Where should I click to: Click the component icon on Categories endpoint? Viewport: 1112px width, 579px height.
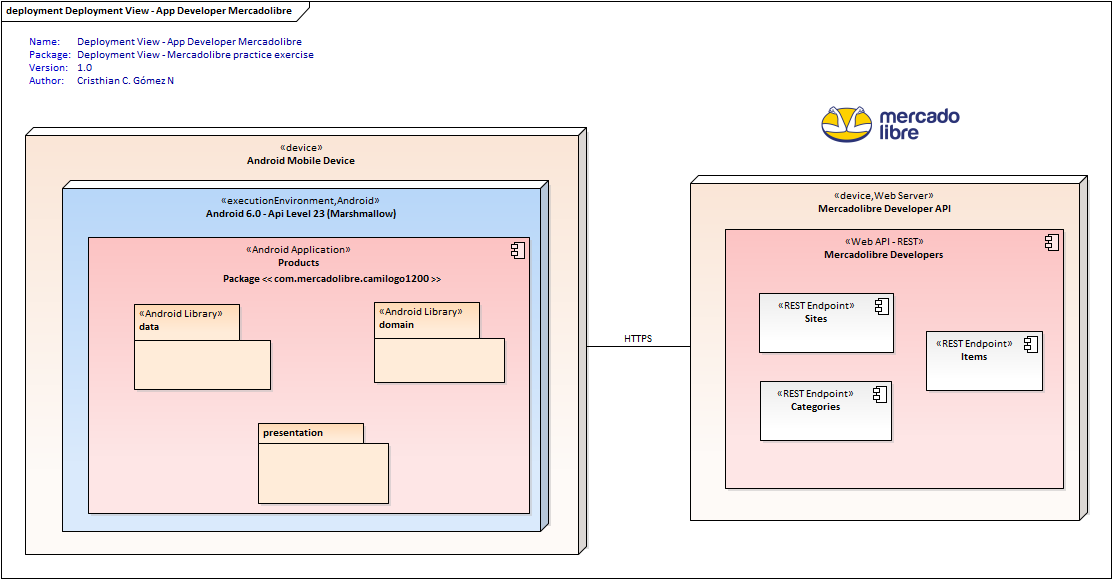[880, 395]
